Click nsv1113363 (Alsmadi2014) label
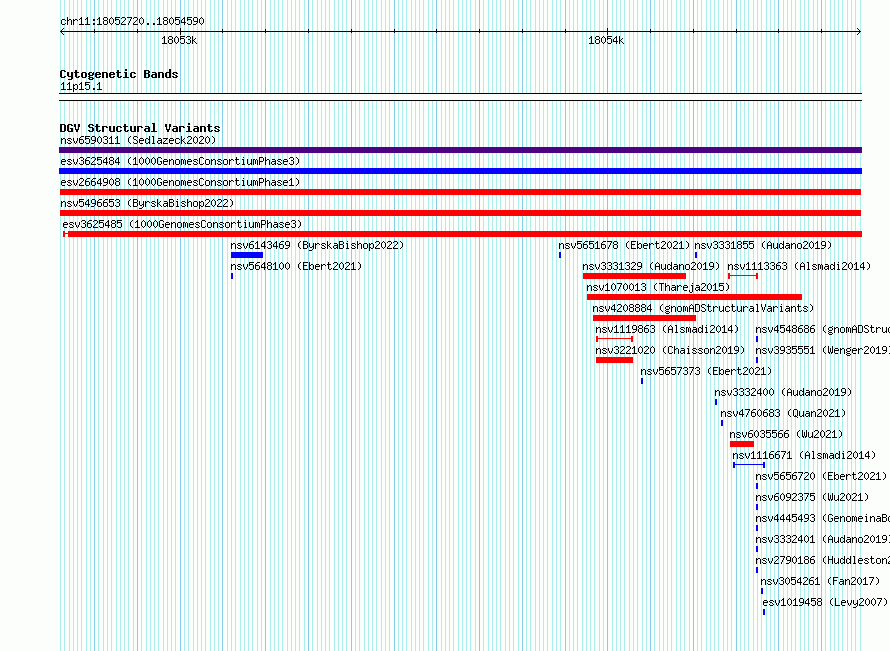 799,266
